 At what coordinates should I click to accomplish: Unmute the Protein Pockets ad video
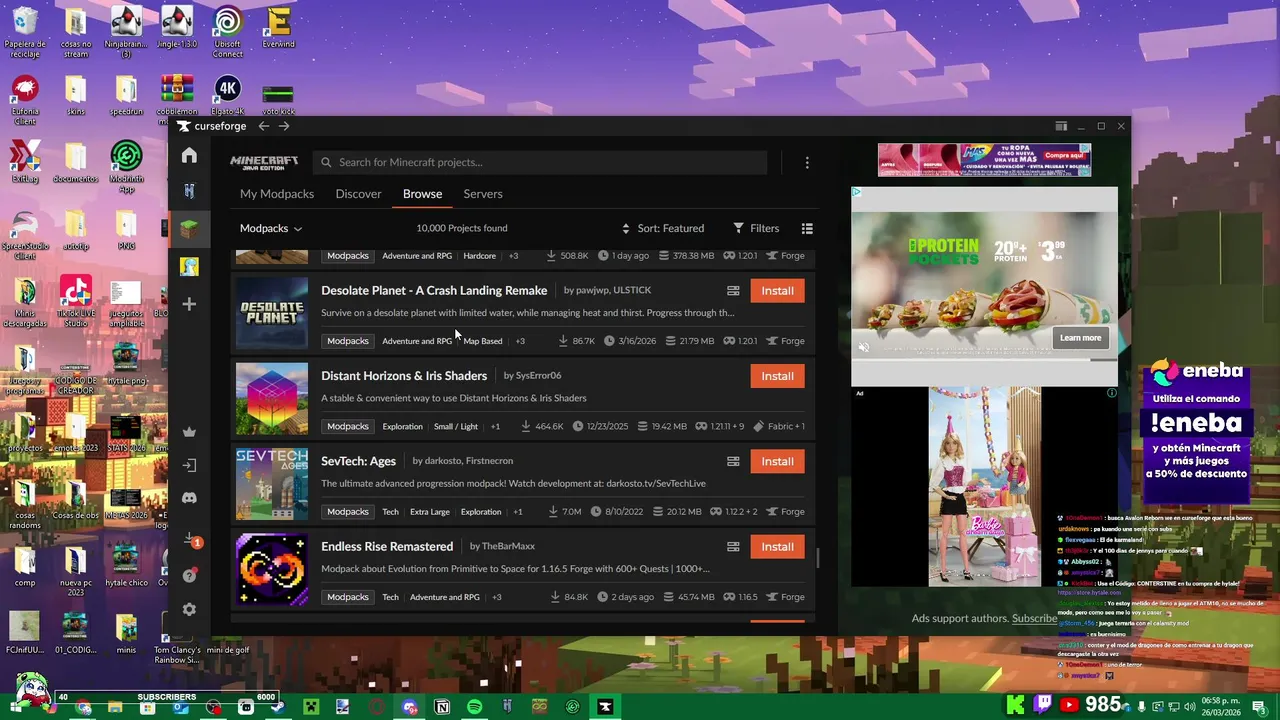click(865, 347)
